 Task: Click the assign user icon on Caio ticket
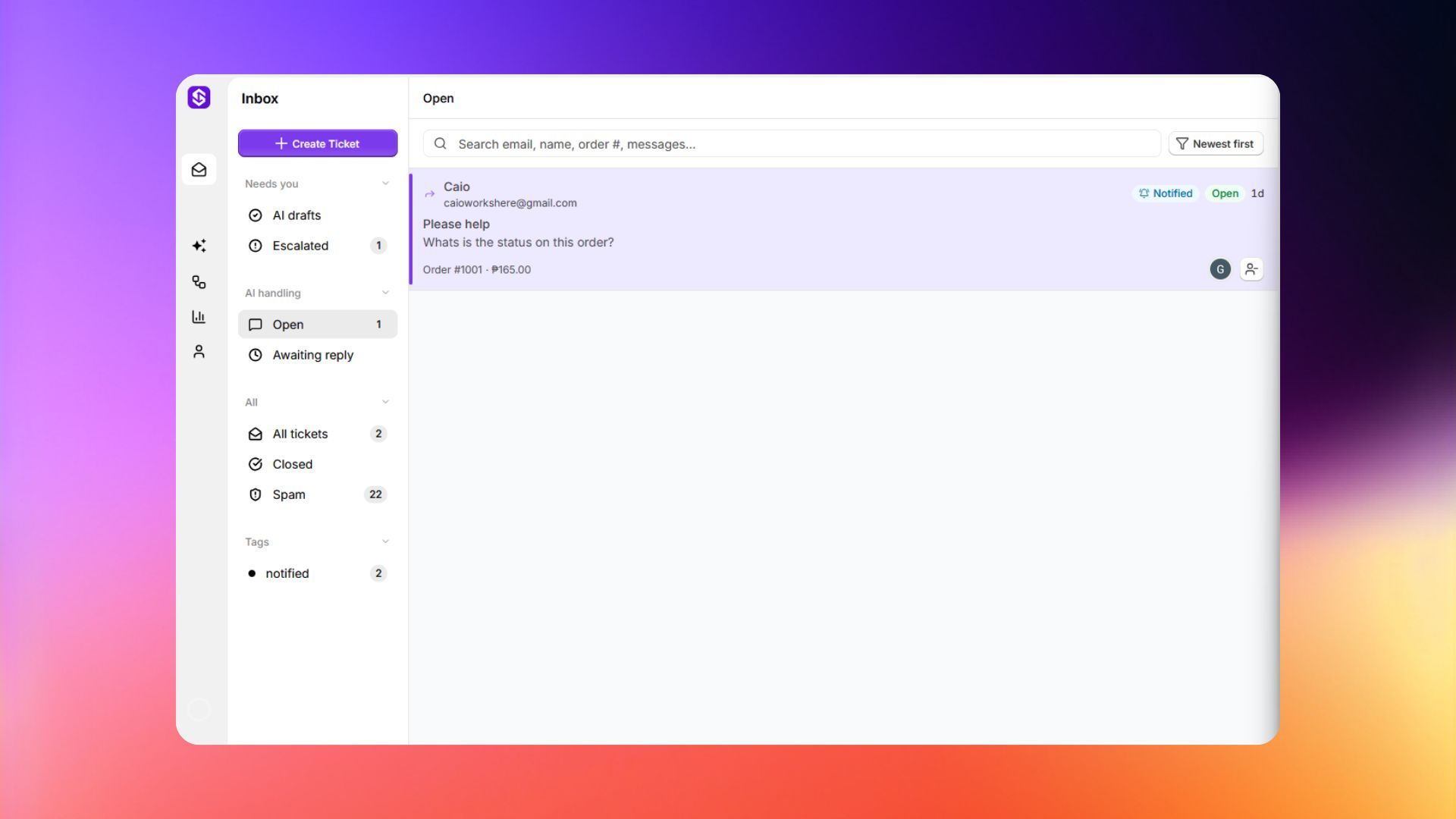point(1251,269)
